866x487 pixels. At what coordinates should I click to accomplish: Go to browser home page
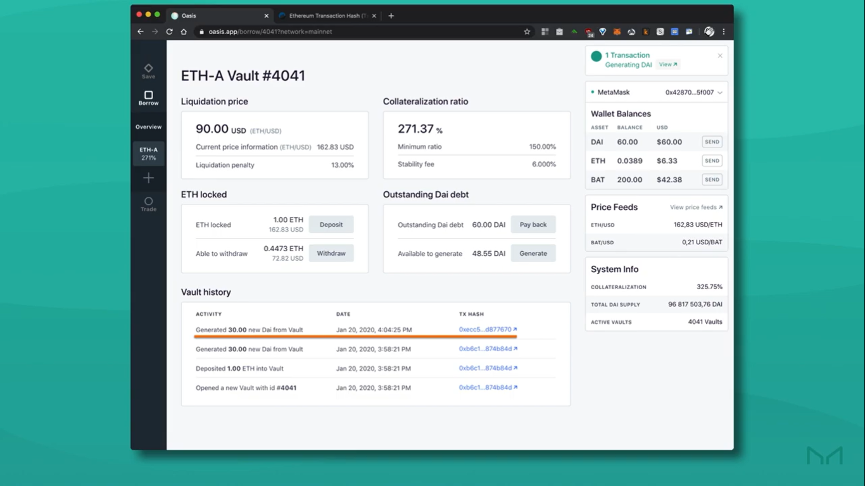pyautogui.click(x=184, y=31)
